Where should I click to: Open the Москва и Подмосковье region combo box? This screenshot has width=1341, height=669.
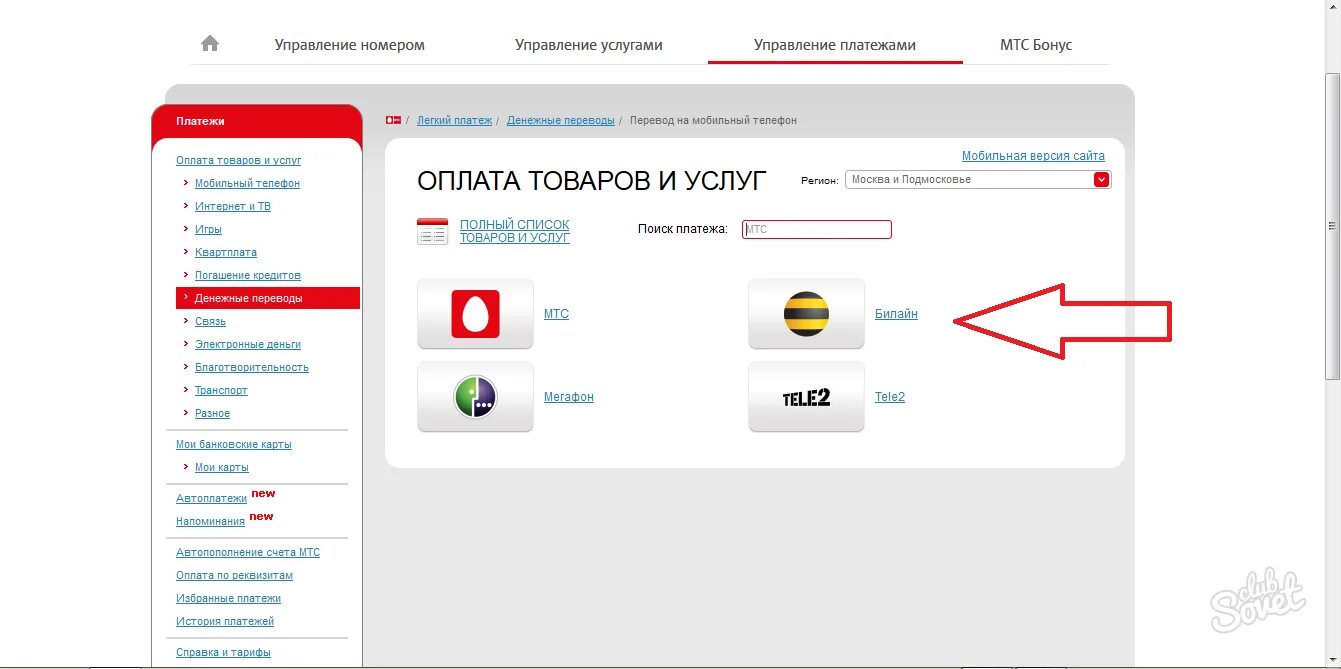pyautogui.click(x=978, y=180)
